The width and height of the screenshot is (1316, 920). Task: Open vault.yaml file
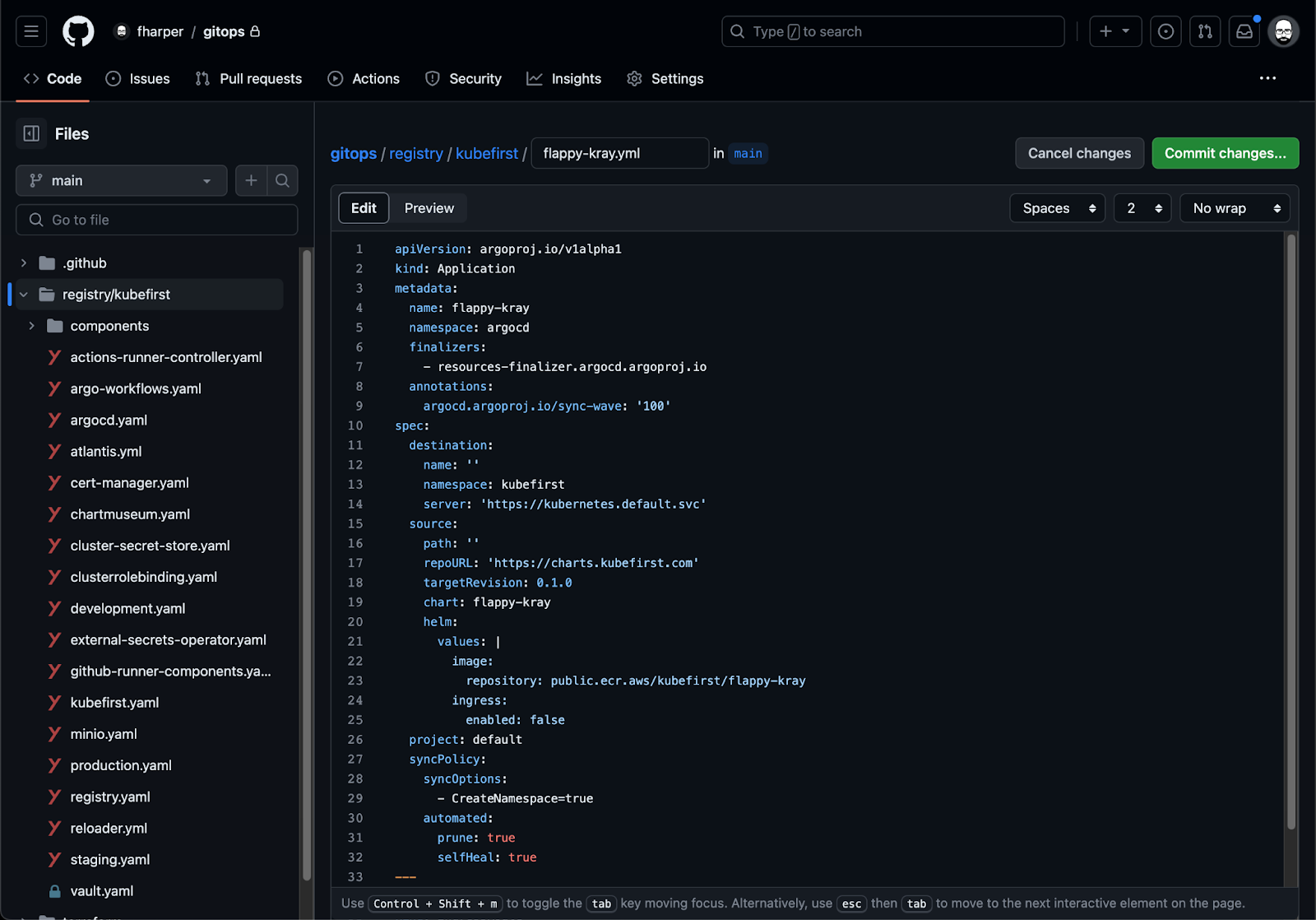tap(102, 890)
